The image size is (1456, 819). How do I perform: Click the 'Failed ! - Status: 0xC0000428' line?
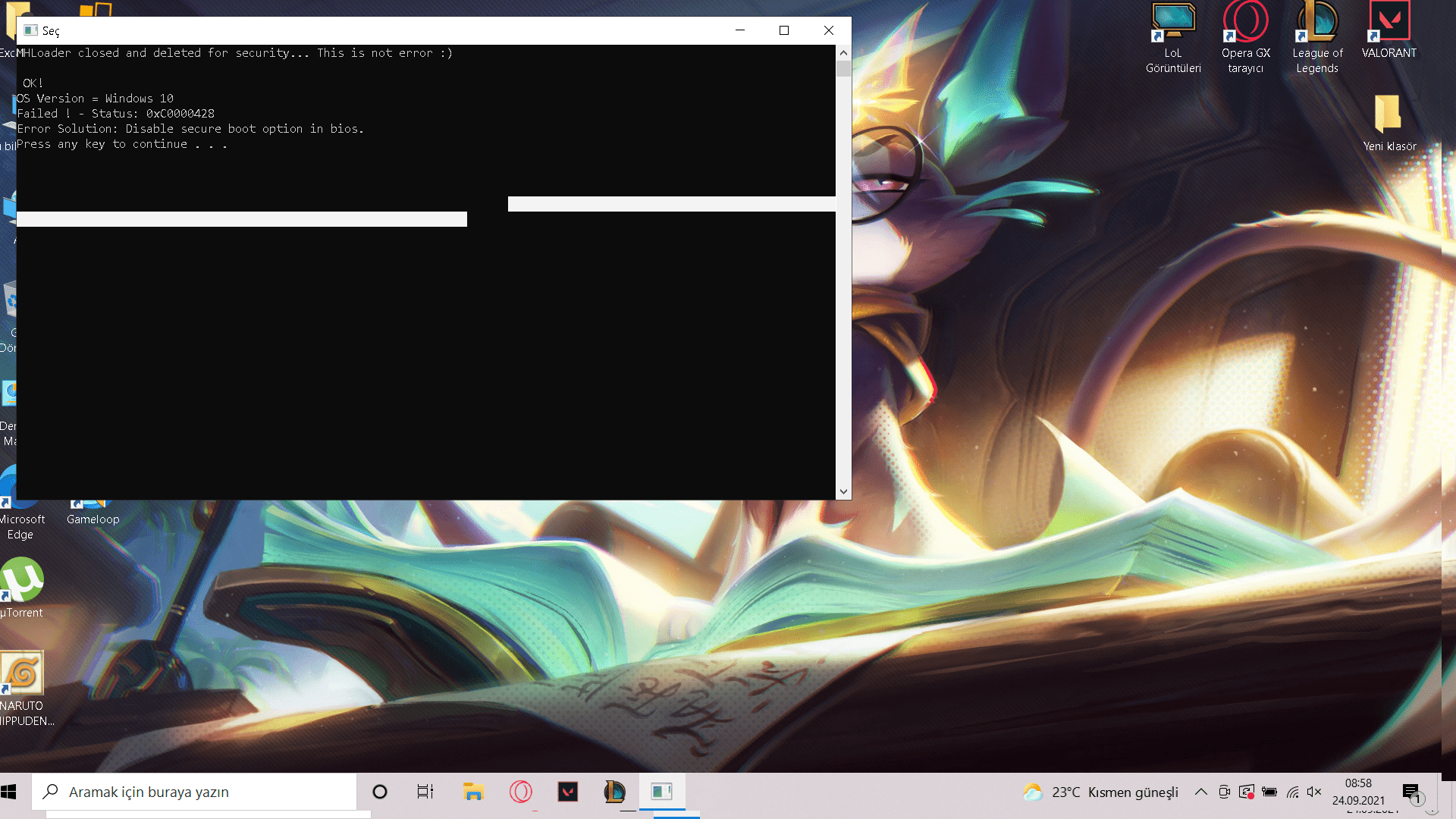[x=115, y=114]
